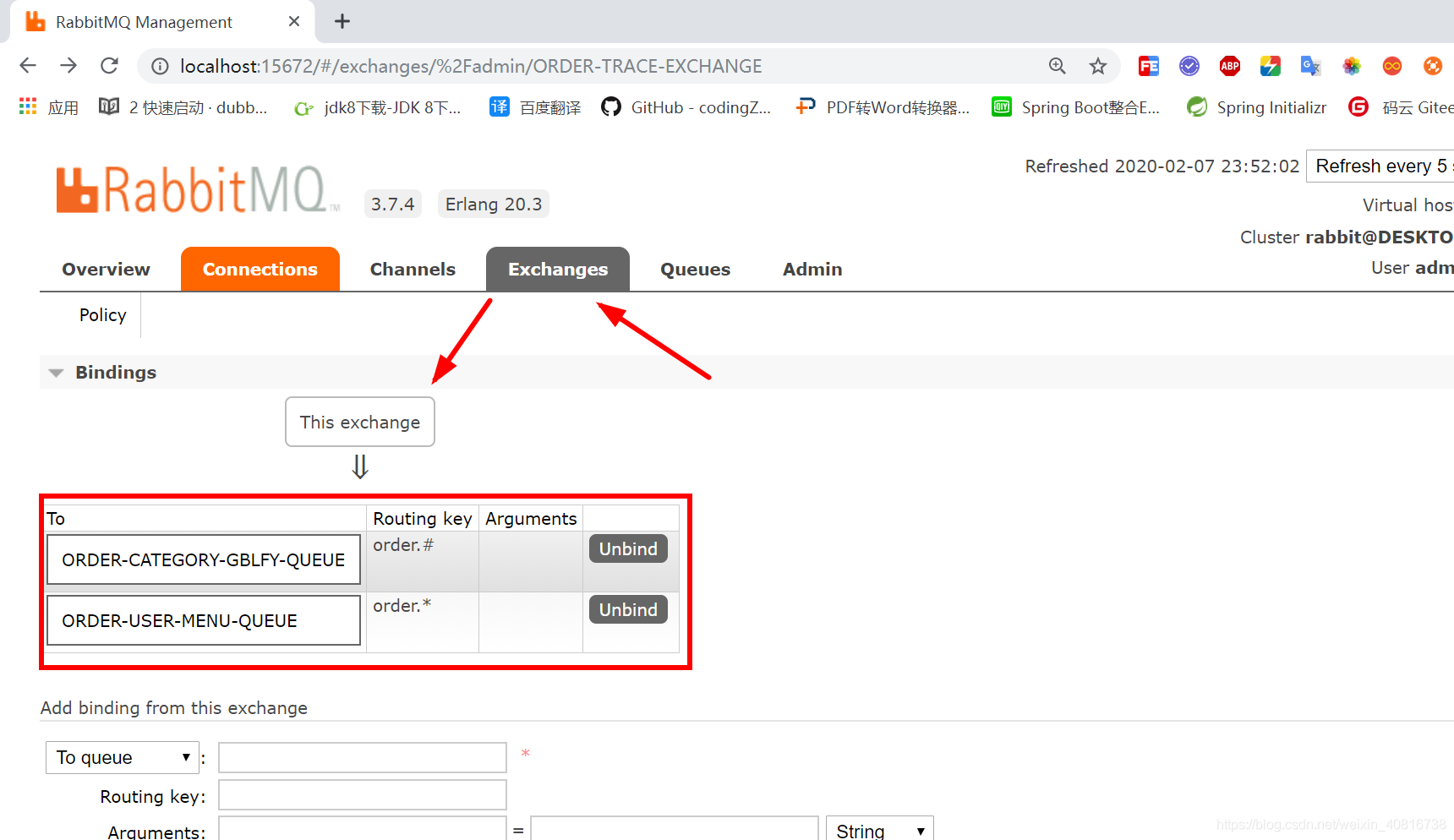Viewport: 1454px width, 840px height.
Task: Click the RabbitMQ logo
Action: 197,189
